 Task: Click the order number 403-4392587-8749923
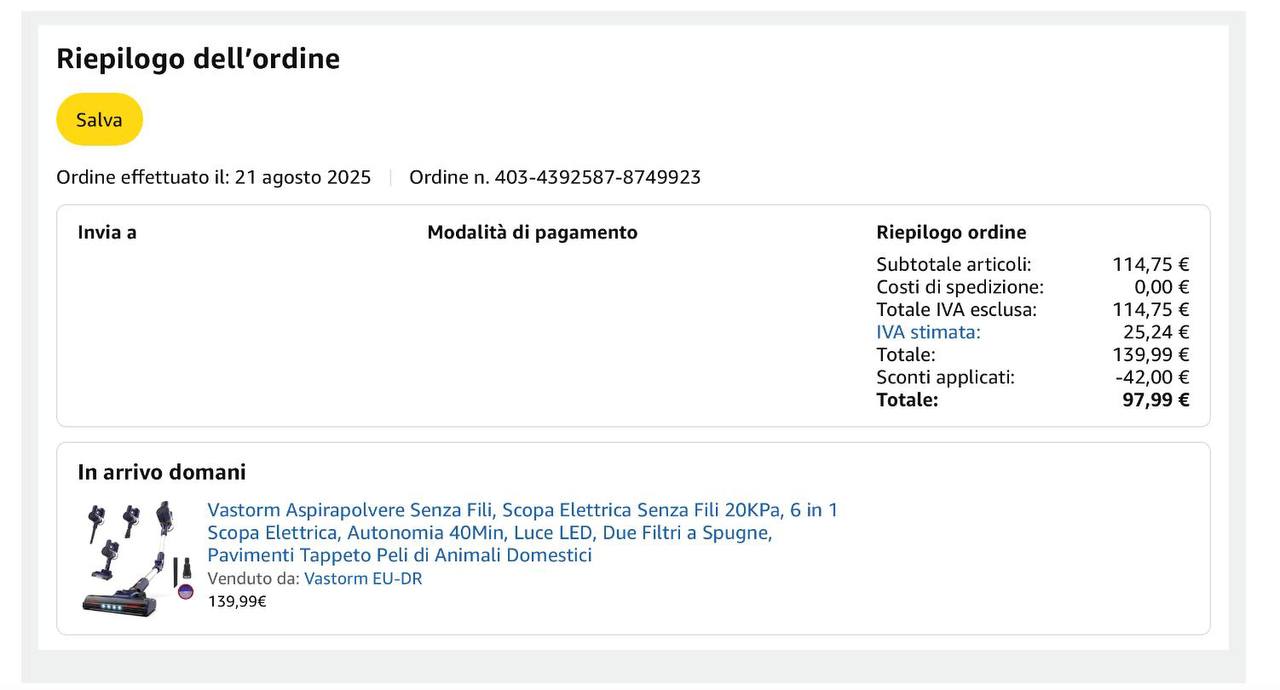point(597,177)
